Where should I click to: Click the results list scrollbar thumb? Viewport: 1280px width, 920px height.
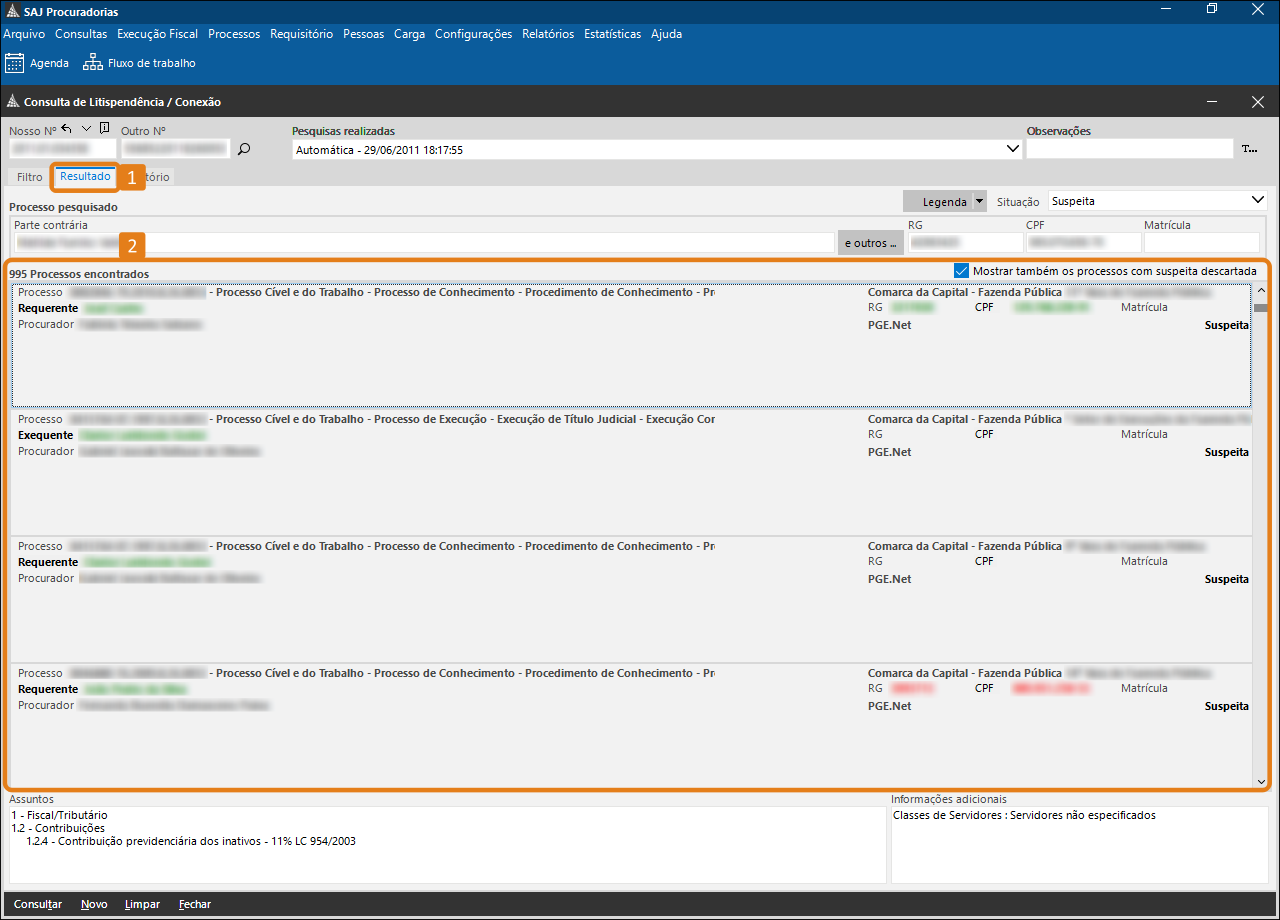[x=1261, y=308]
